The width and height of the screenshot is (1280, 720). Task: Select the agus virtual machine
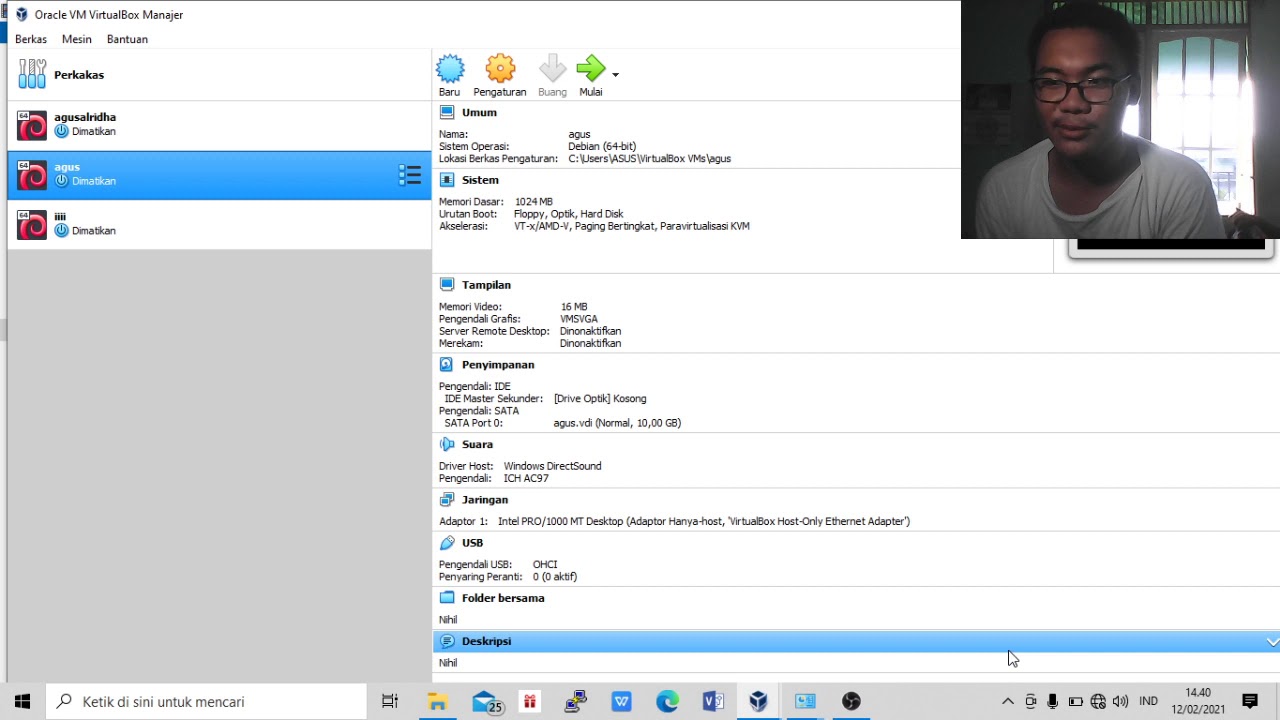click(219, 175)
